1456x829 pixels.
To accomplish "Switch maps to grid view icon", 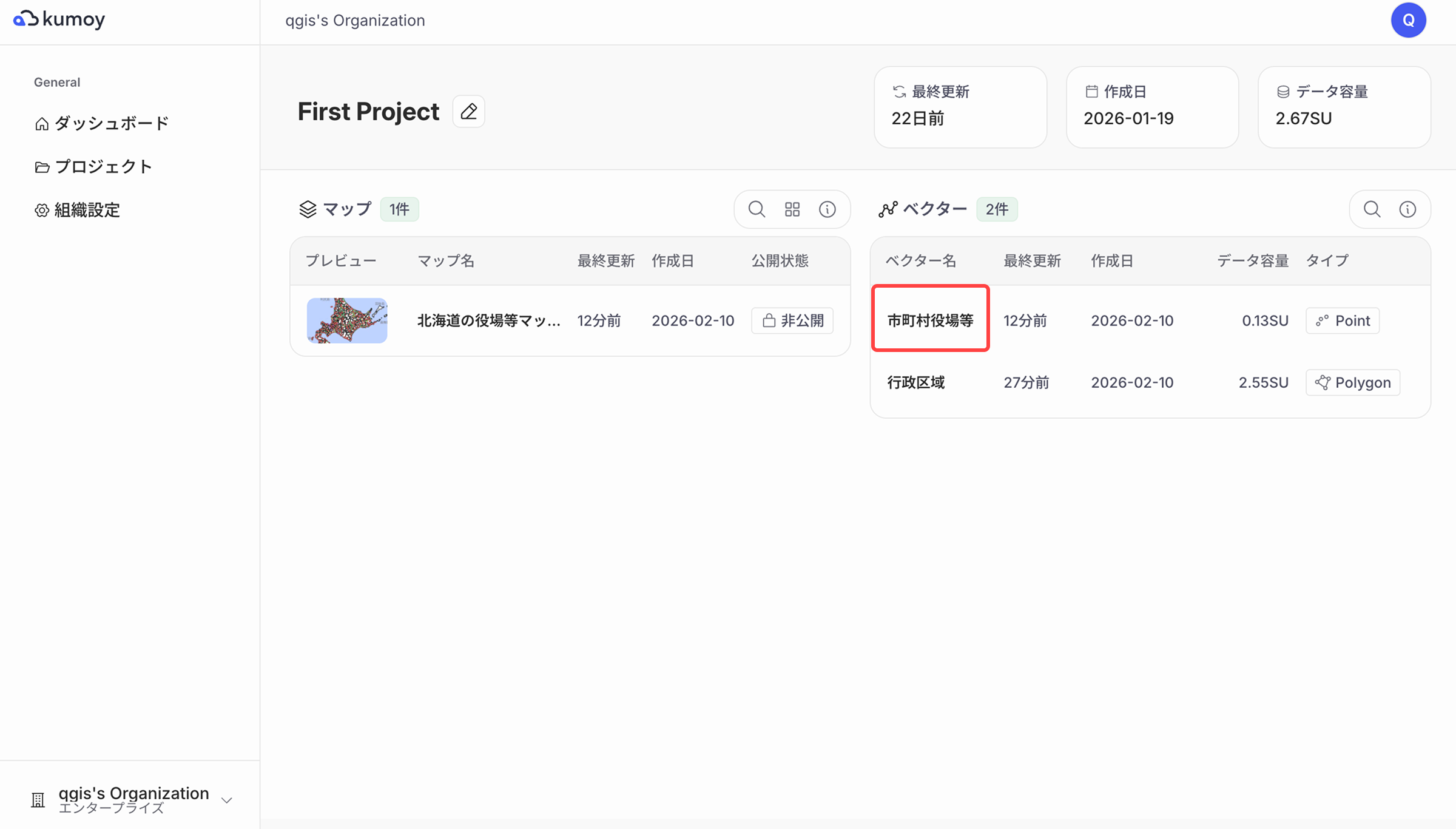I will click(x=792, y=209).
